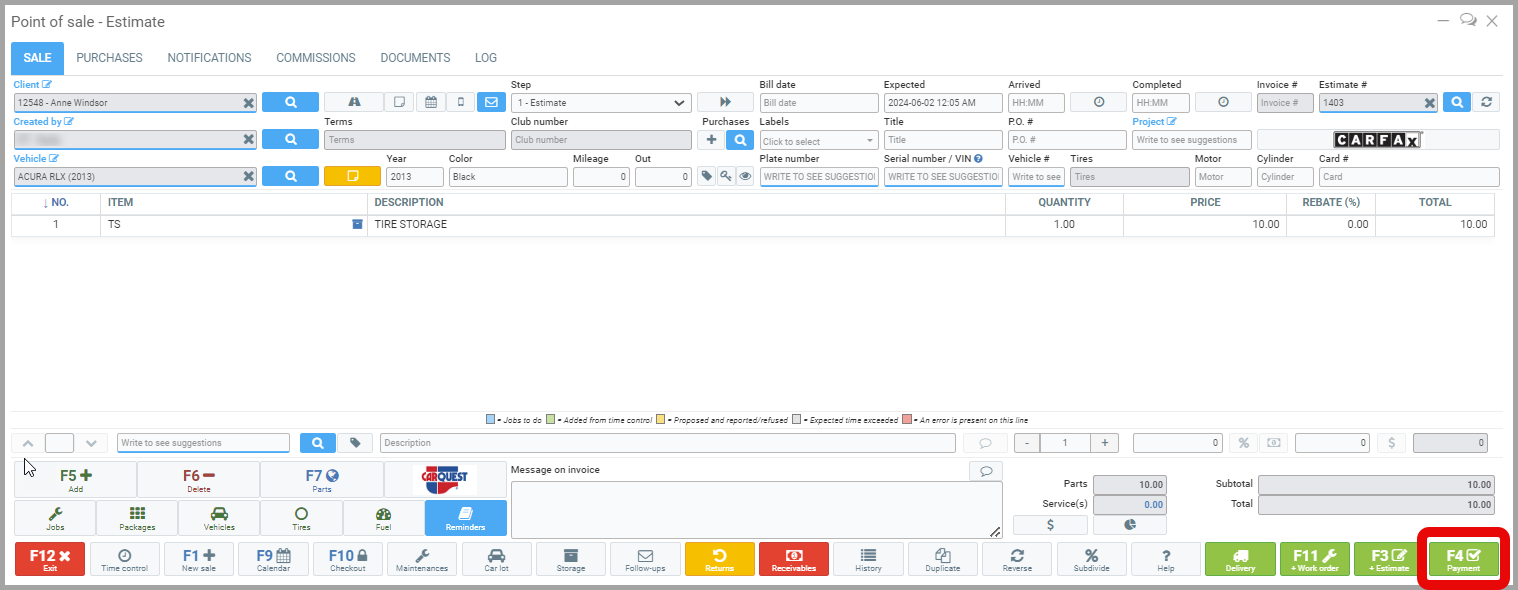
Task: Open Time control
Action: pyautogui.click(x=124, y=559)
